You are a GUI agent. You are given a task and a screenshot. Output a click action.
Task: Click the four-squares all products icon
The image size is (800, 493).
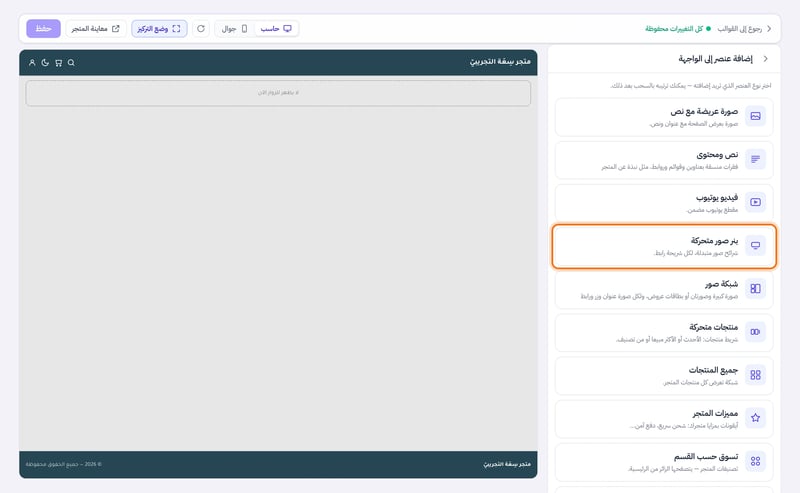point(755,375)
